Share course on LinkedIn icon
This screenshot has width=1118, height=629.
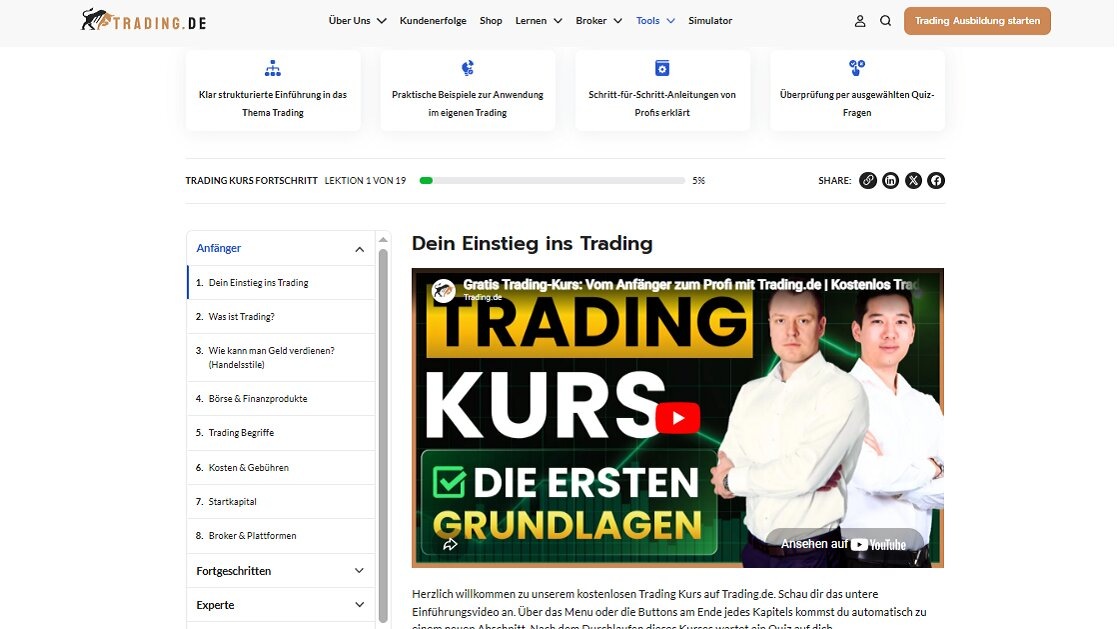(890, 181)
